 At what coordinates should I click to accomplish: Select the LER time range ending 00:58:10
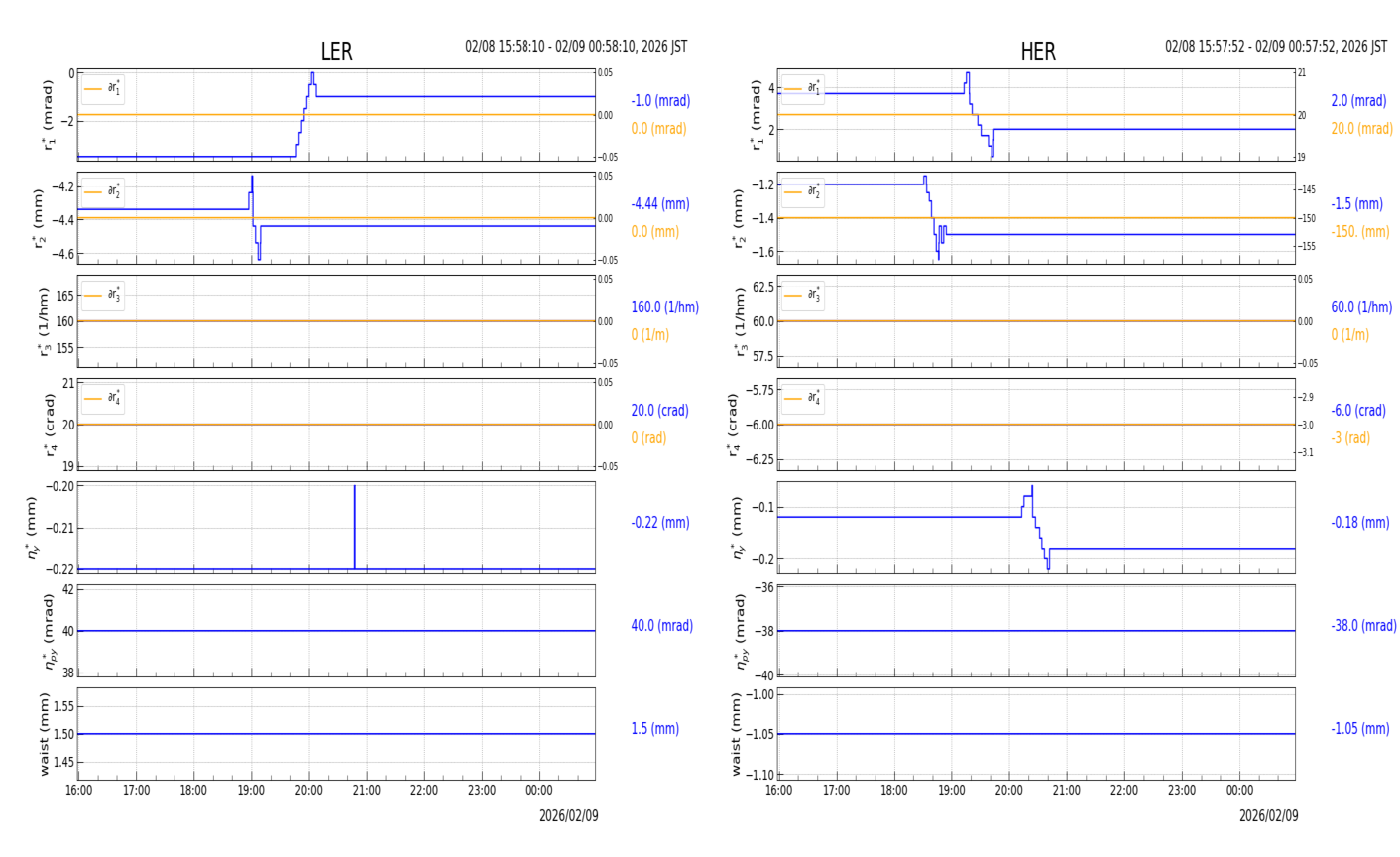(x=576, y=47)
